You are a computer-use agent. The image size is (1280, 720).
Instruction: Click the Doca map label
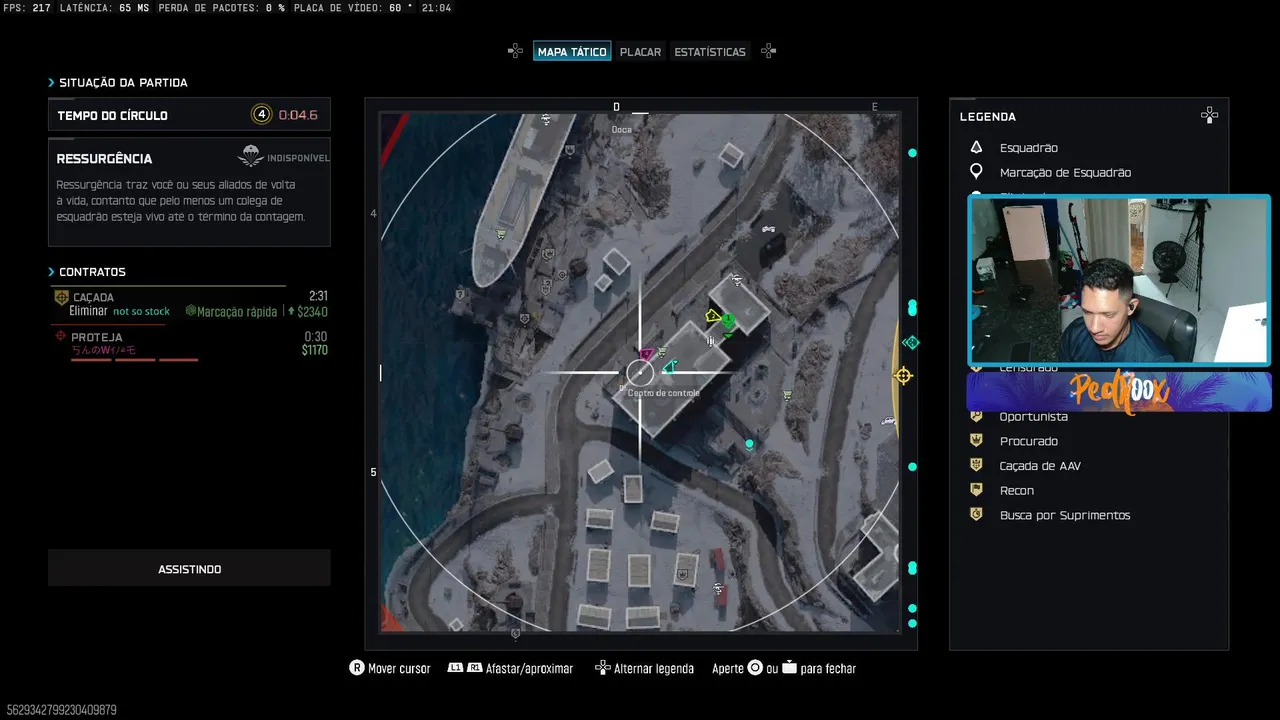pyautogui.click(x=622, y=130)
